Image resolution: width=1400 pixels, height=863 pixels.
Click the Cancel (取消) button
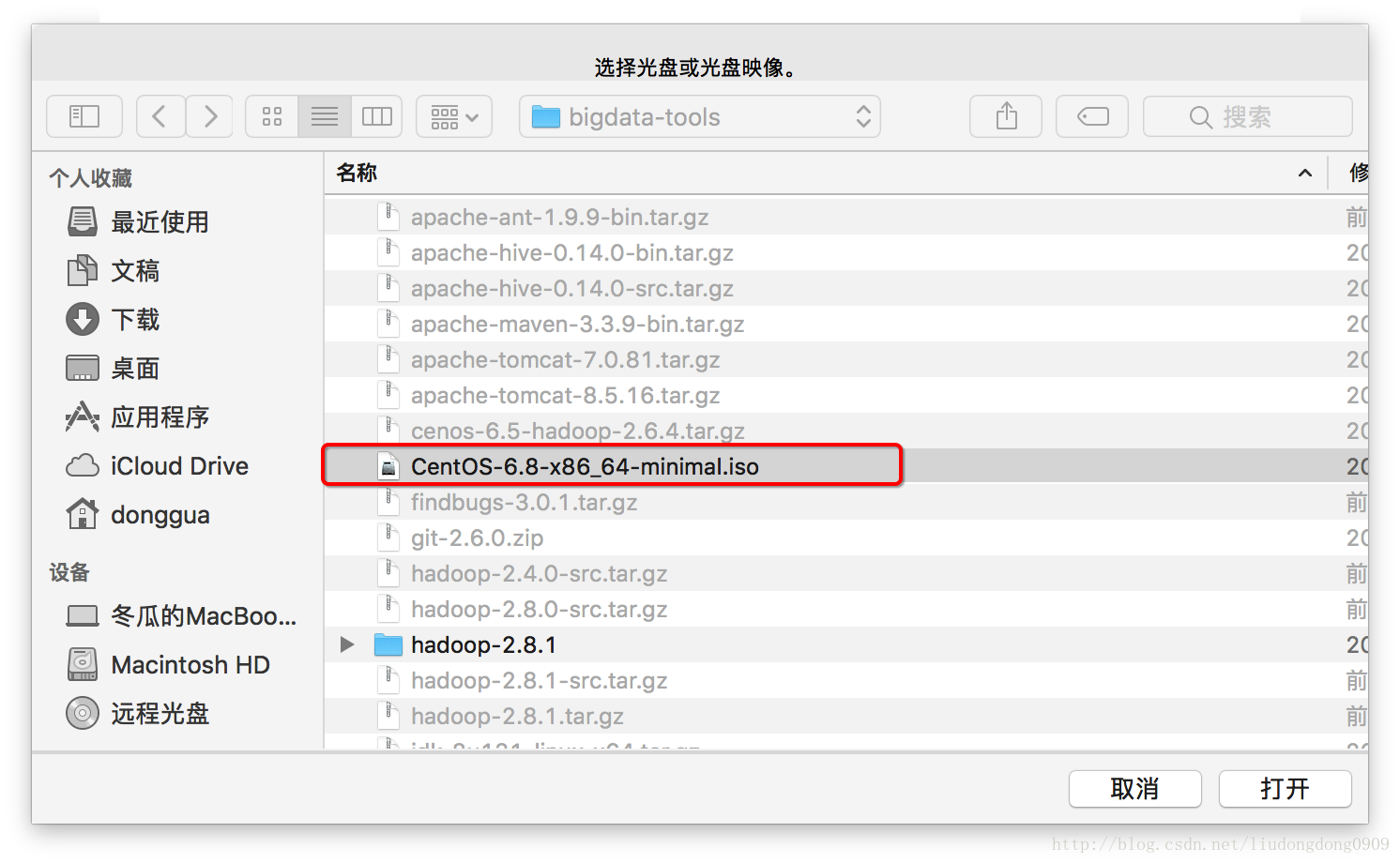1134,789
